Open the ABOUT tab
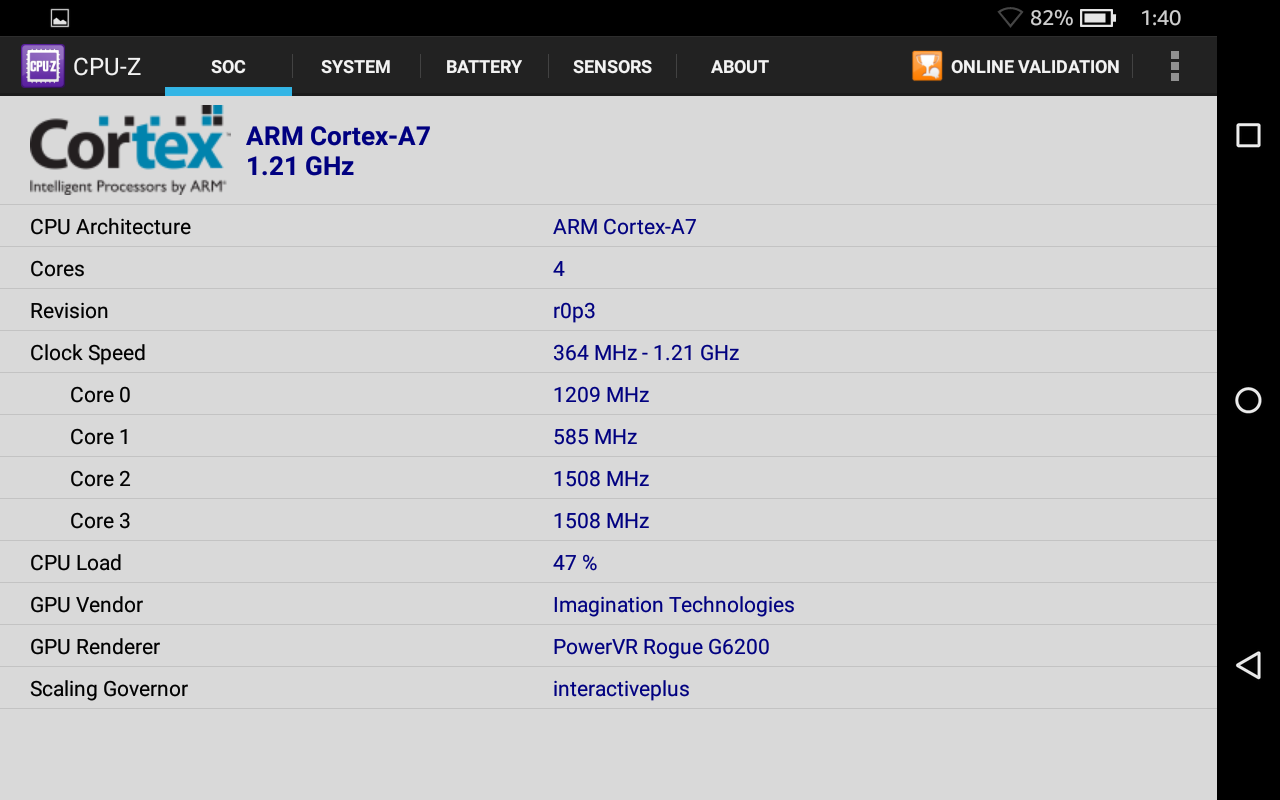This screenshot has width=1280, height=800. [x=740, y=67]
